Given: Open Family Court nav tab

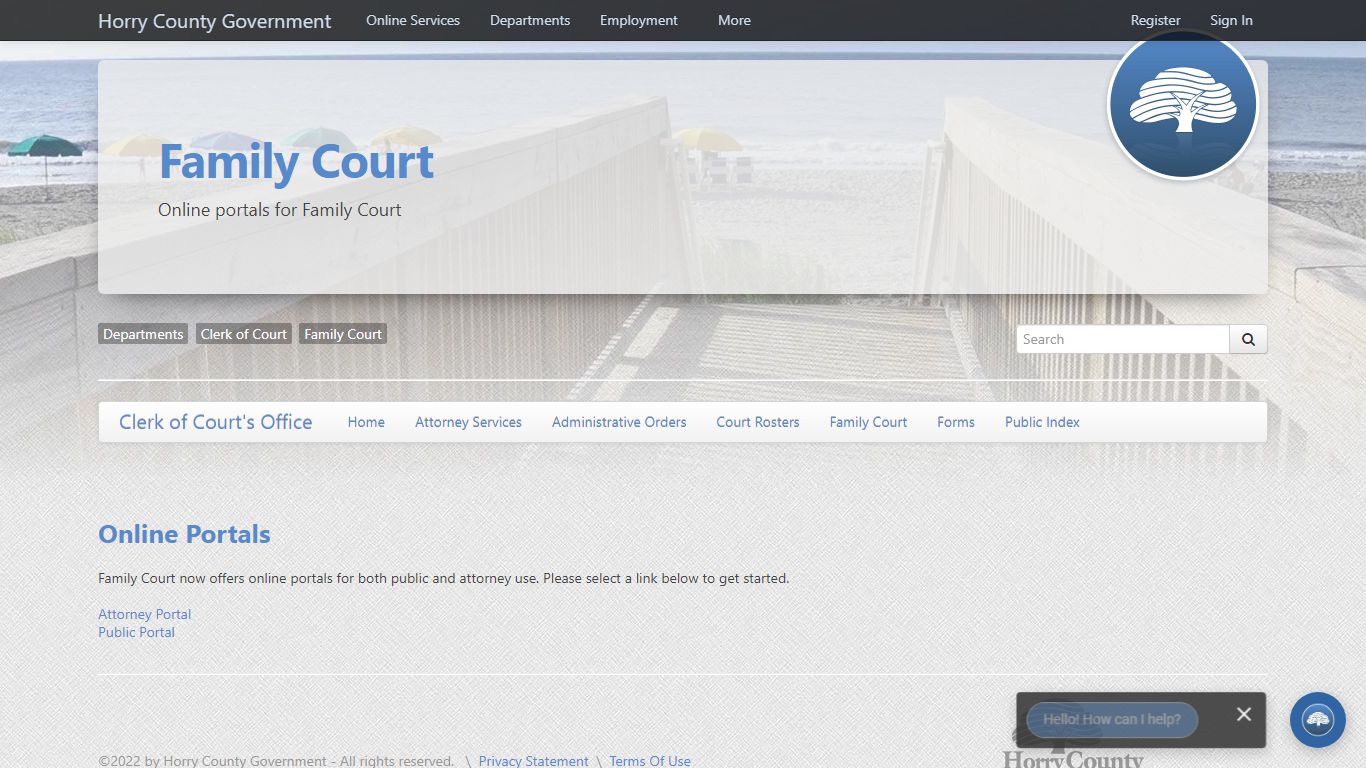Looking at the screenshot, I should pyautogui.click(x=868, y=422).
